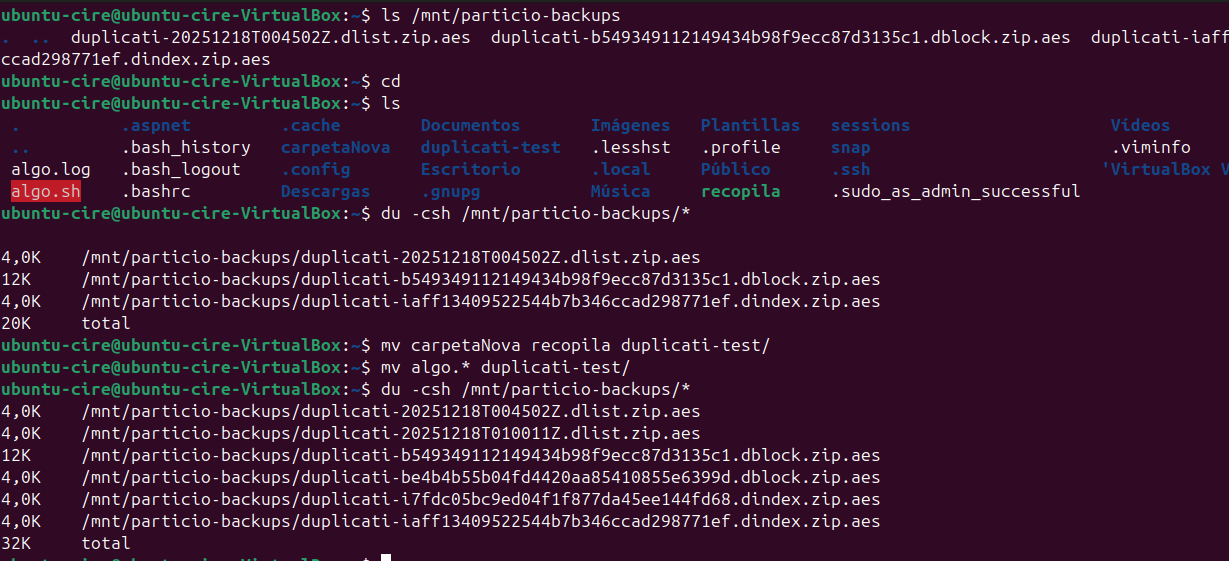Click the Escritorio folder name
This screenshot has height=561, width=1229.
[x=470, y=169]
